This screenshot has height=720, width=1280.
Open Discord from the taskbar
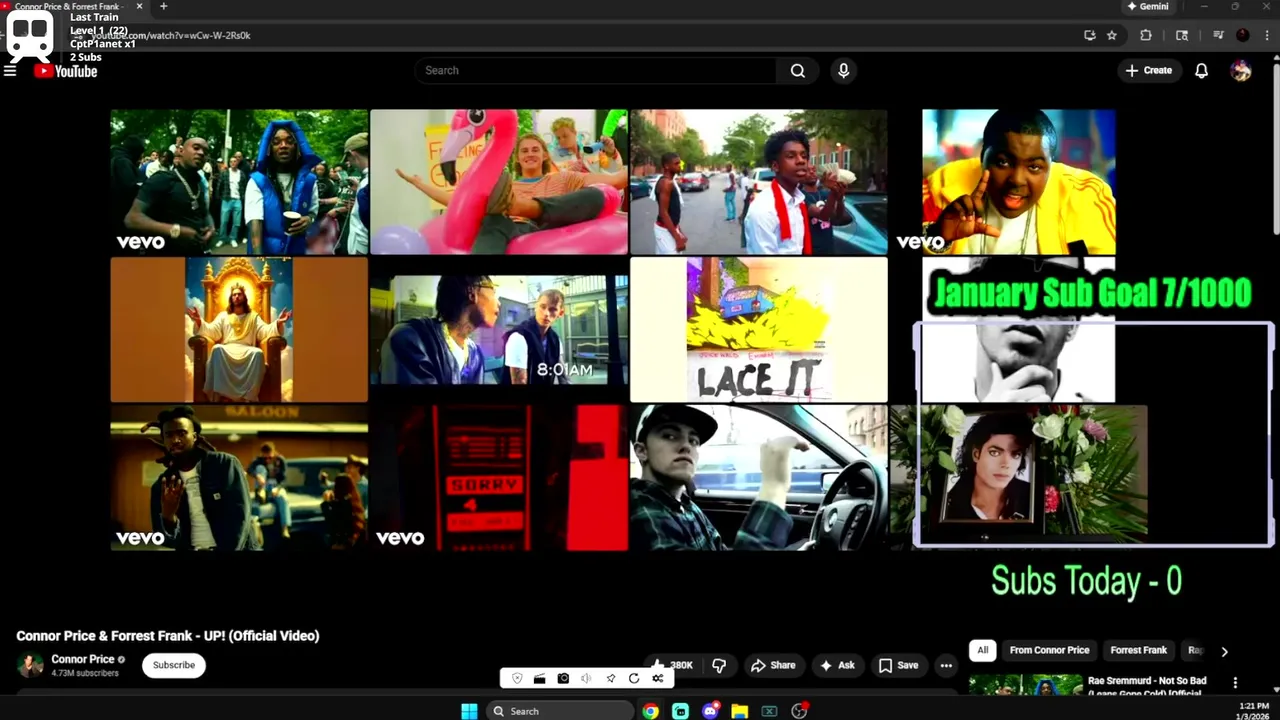point(710,711)
